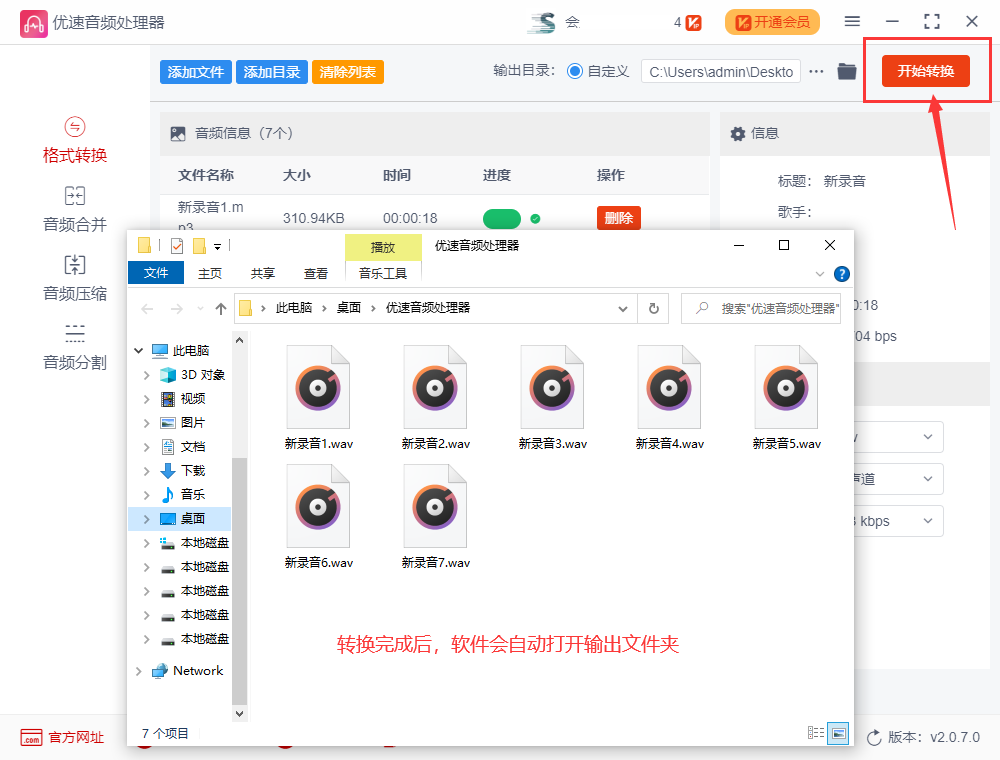The image size is (1000, 760).
Task: Toggle Explorer's large icons view mode
Action: [838, 733]
